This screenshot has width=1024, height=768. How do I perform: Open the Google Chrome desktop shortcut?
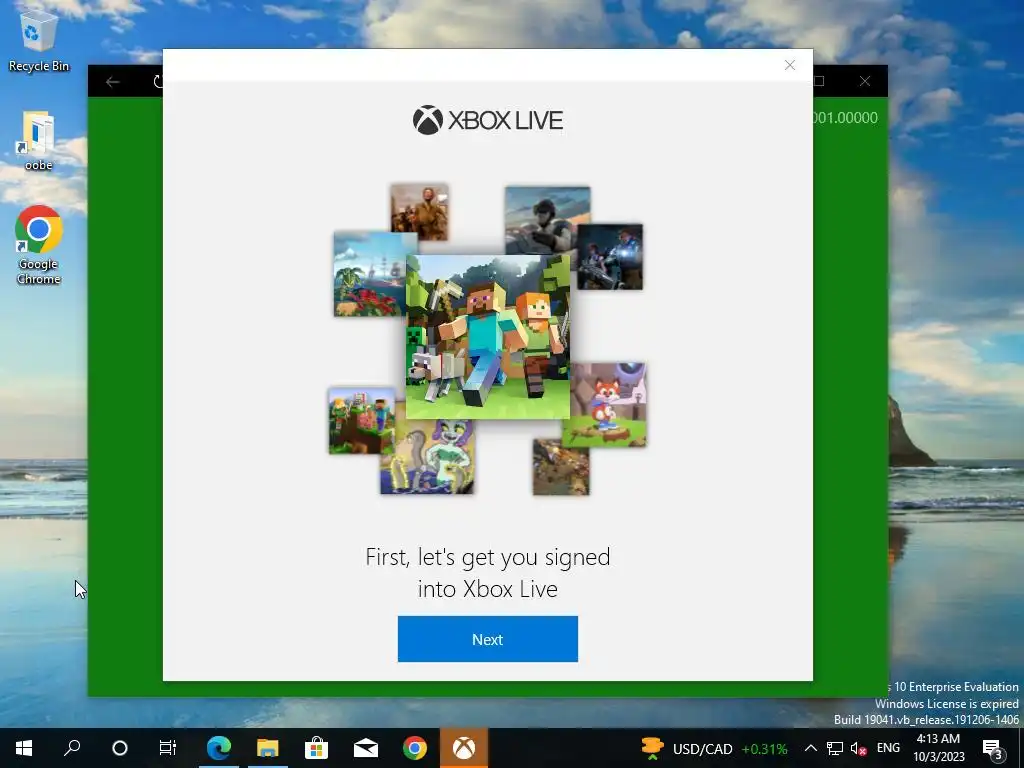pyautogui.click(x=39, y=245)
